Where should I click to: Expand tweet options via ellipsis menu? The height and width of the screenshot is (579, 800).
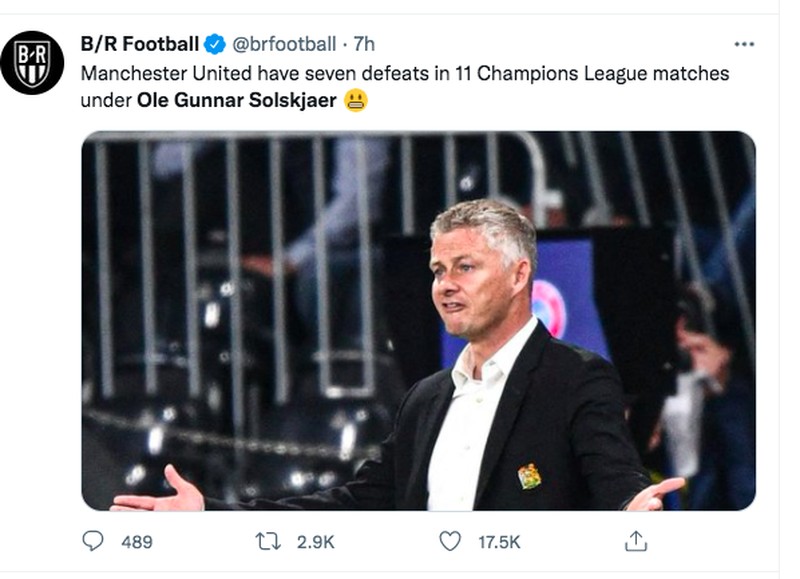point(743,42)
